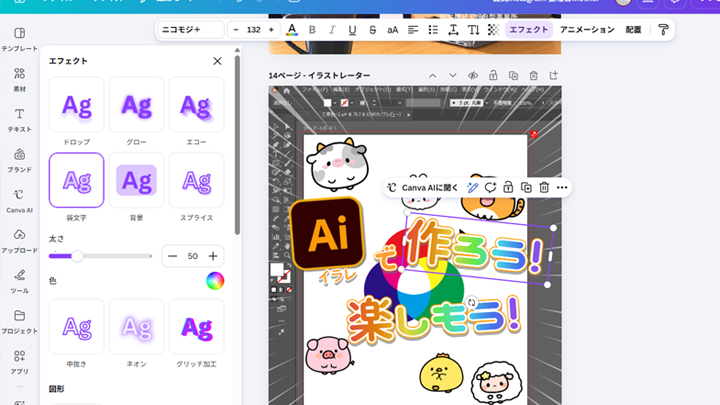Apply the グロー text effect
This screenshot has width=720, height=405.
click(136, 105)
